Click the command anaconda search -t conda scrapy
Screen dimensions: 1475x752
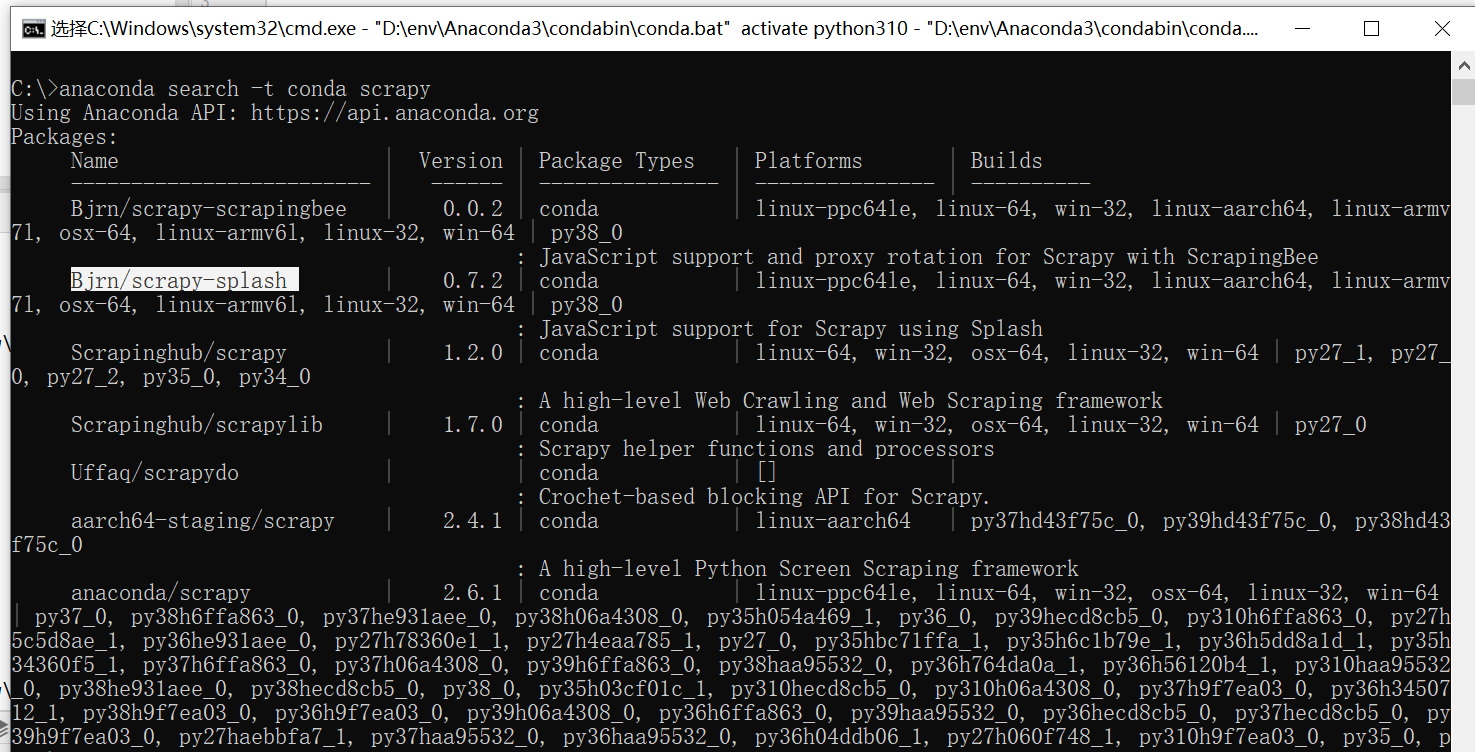pos(245,89)
